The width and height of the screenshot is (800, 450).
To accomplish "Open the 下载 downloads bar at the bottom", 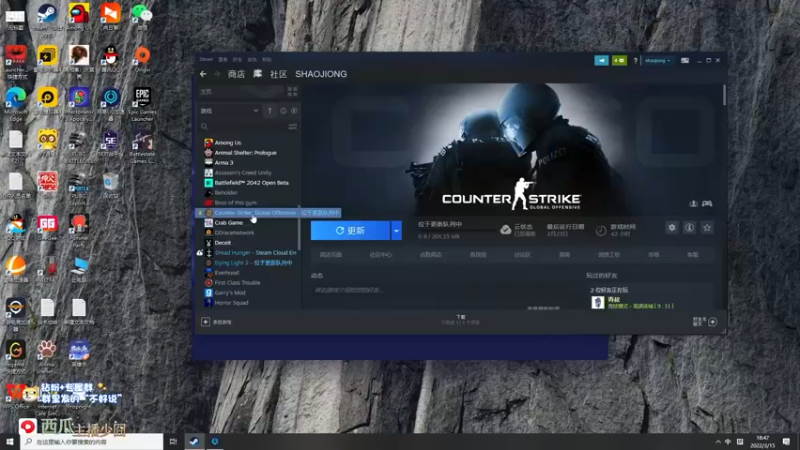I will pyautogui.click(x=460, y=320).
